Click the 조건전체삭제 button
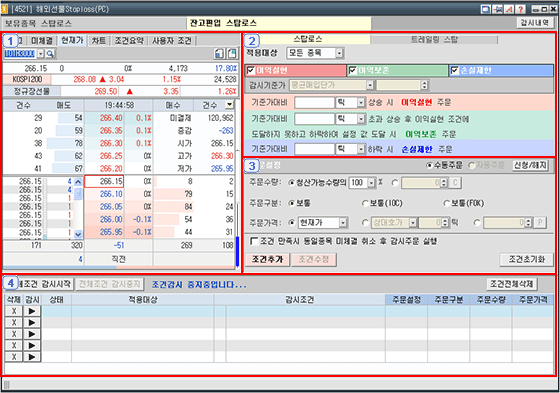 coord(512,284)
